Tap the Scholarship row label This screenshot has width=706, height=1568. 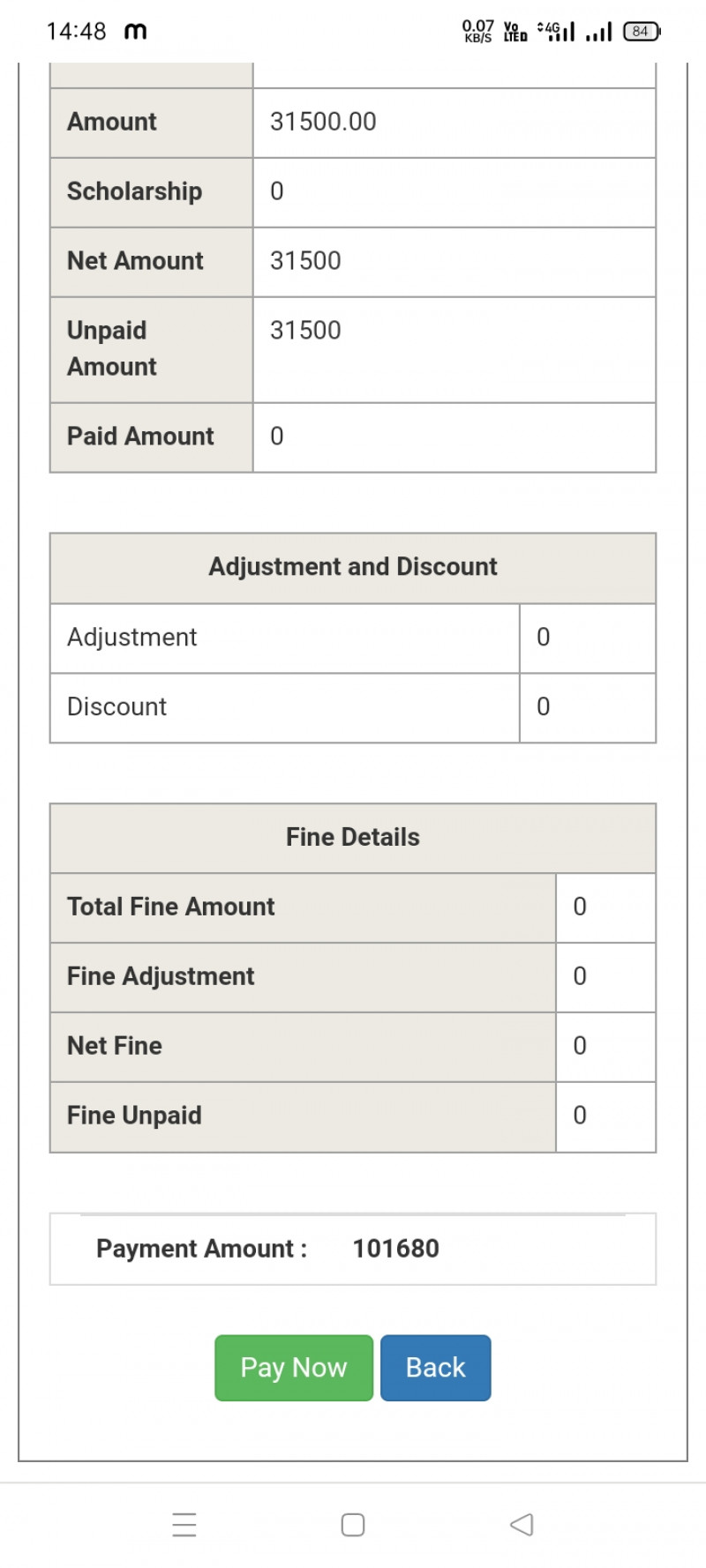[x=134, y=191]
